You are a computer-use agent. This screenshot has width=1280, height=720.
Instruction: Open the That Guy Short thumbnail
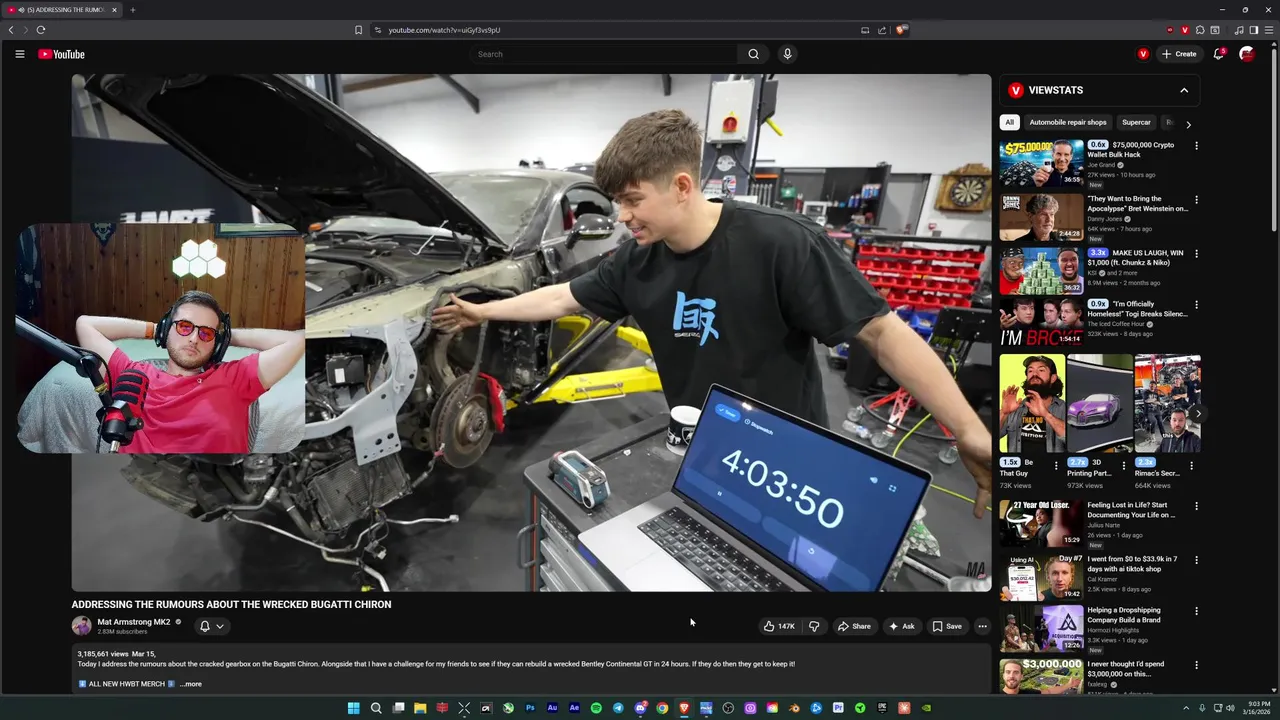point(1032,404)
